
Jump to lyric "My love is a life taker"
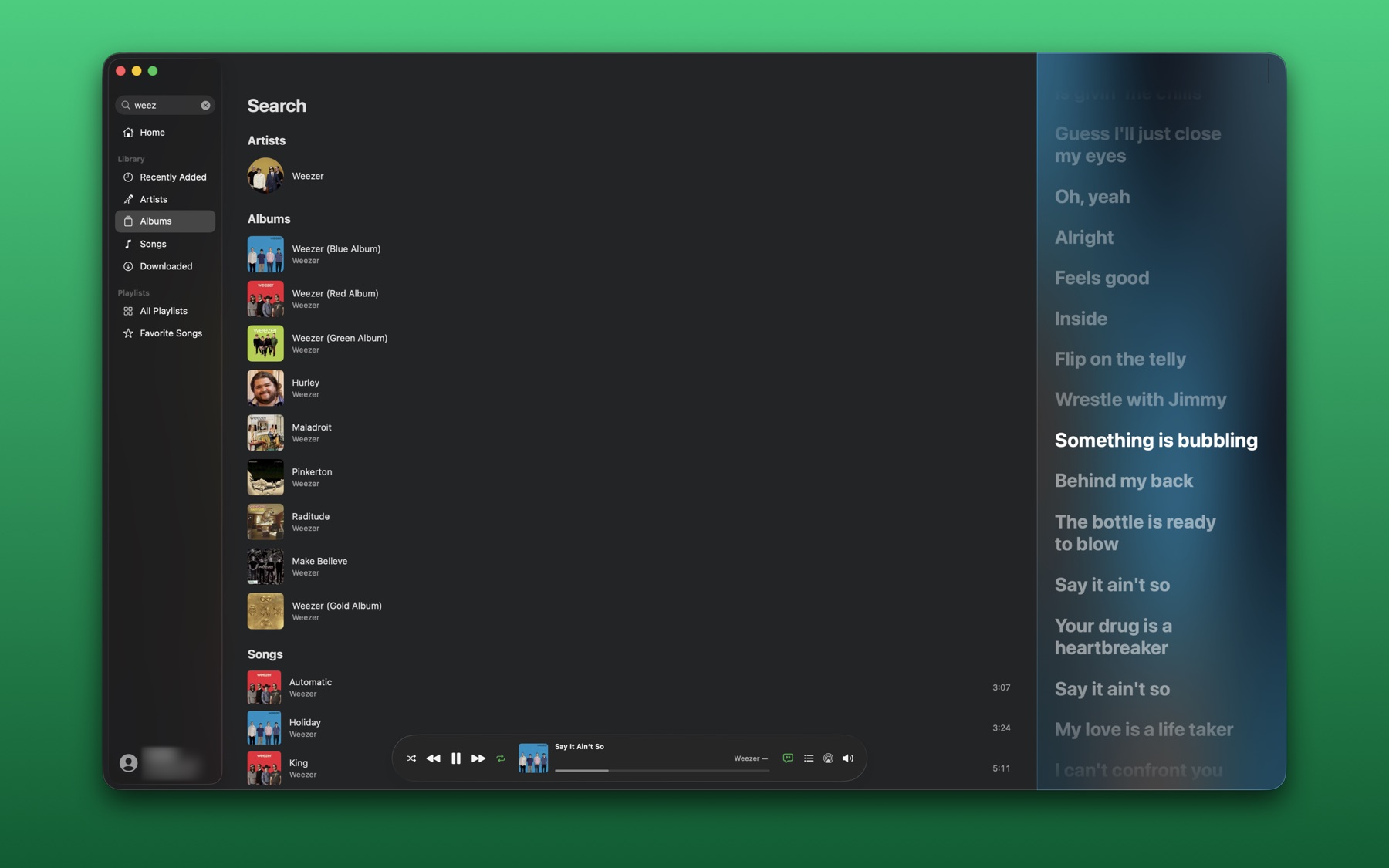pos(1144,730)
